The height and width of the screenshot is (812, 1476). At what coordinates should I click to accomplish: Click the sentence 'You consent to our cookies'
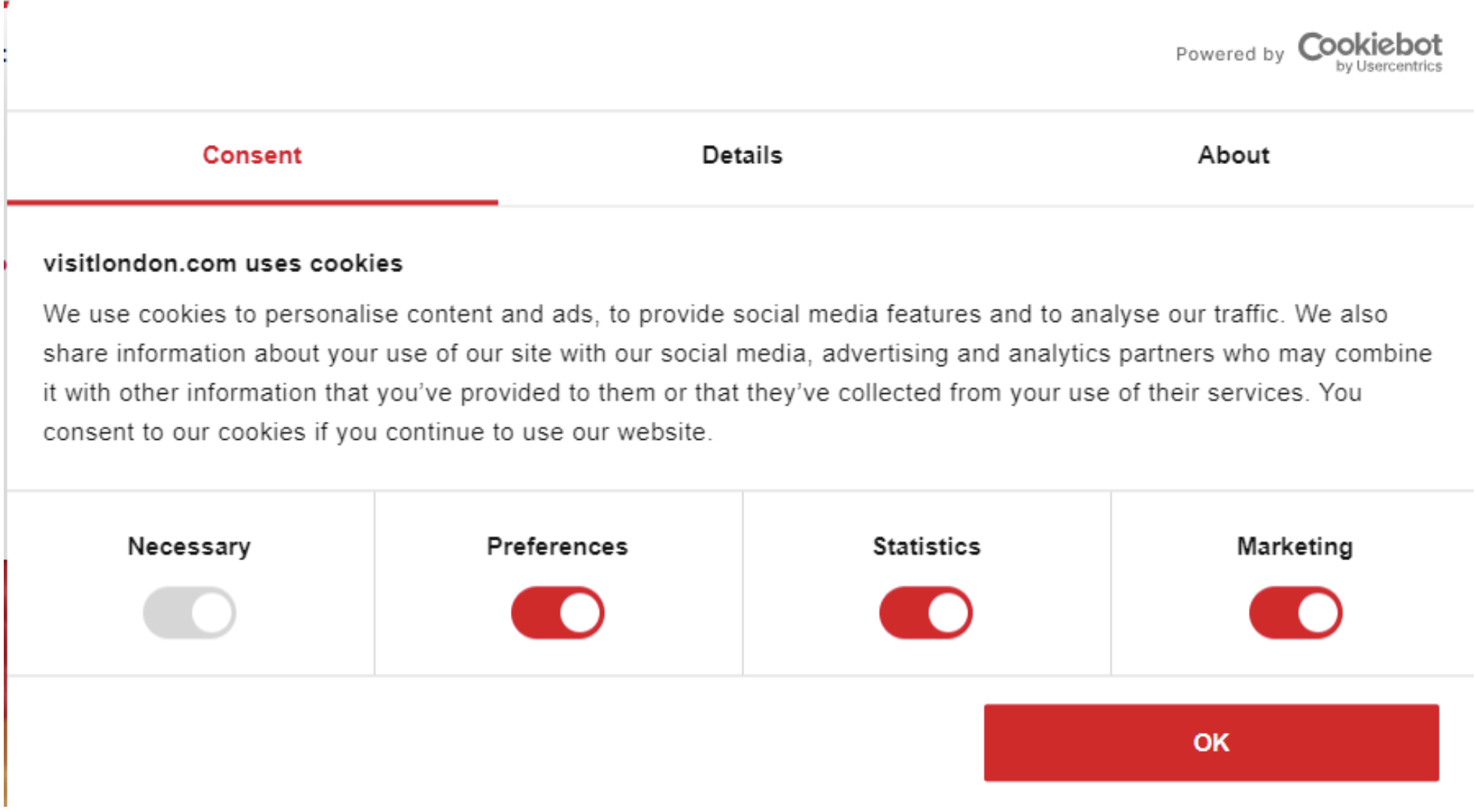click(x=376, y=432)
